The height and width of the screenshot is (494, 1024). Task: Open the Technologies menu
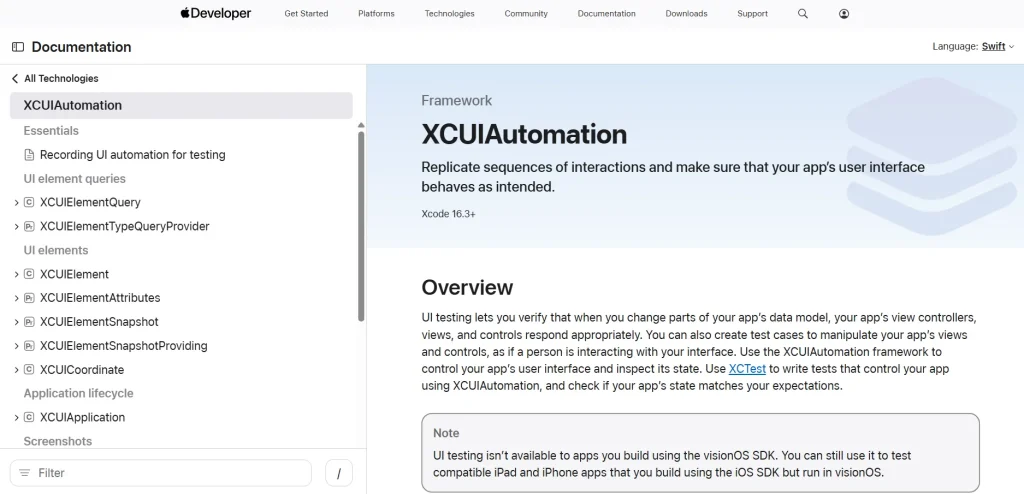pyautogui.click(x=449, y=14)
